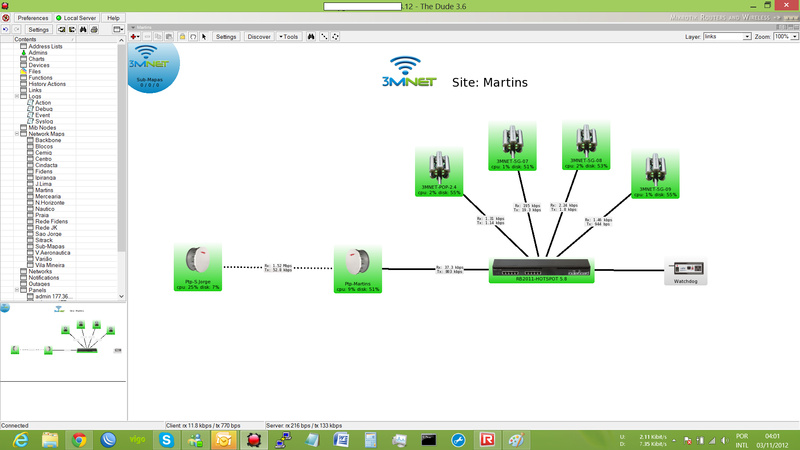
Task: Open Internet Explorer from taskbar
Action: click(x=20, y=440)
